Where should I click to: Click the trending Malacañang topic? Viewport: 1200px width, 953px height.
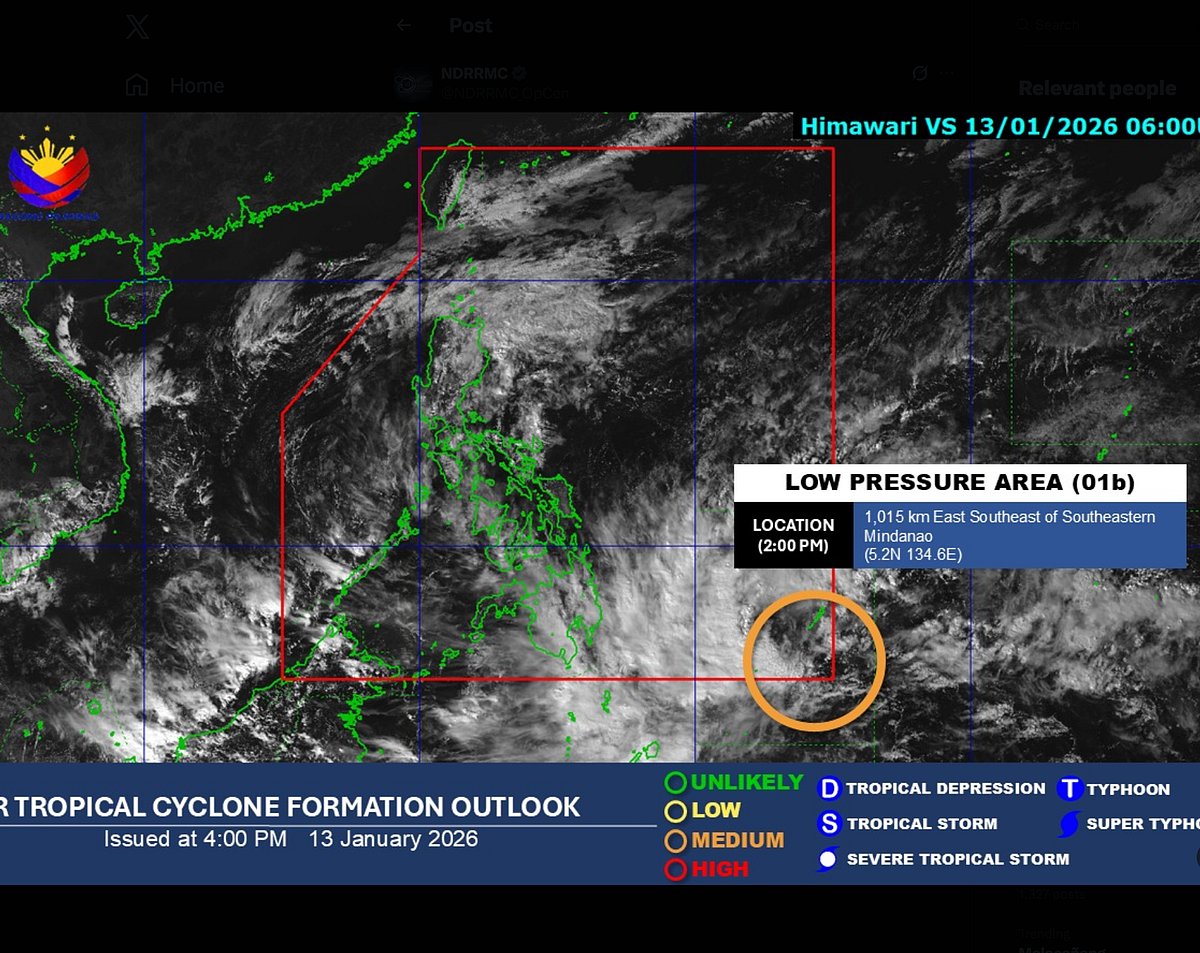[x=1062, y=948]
